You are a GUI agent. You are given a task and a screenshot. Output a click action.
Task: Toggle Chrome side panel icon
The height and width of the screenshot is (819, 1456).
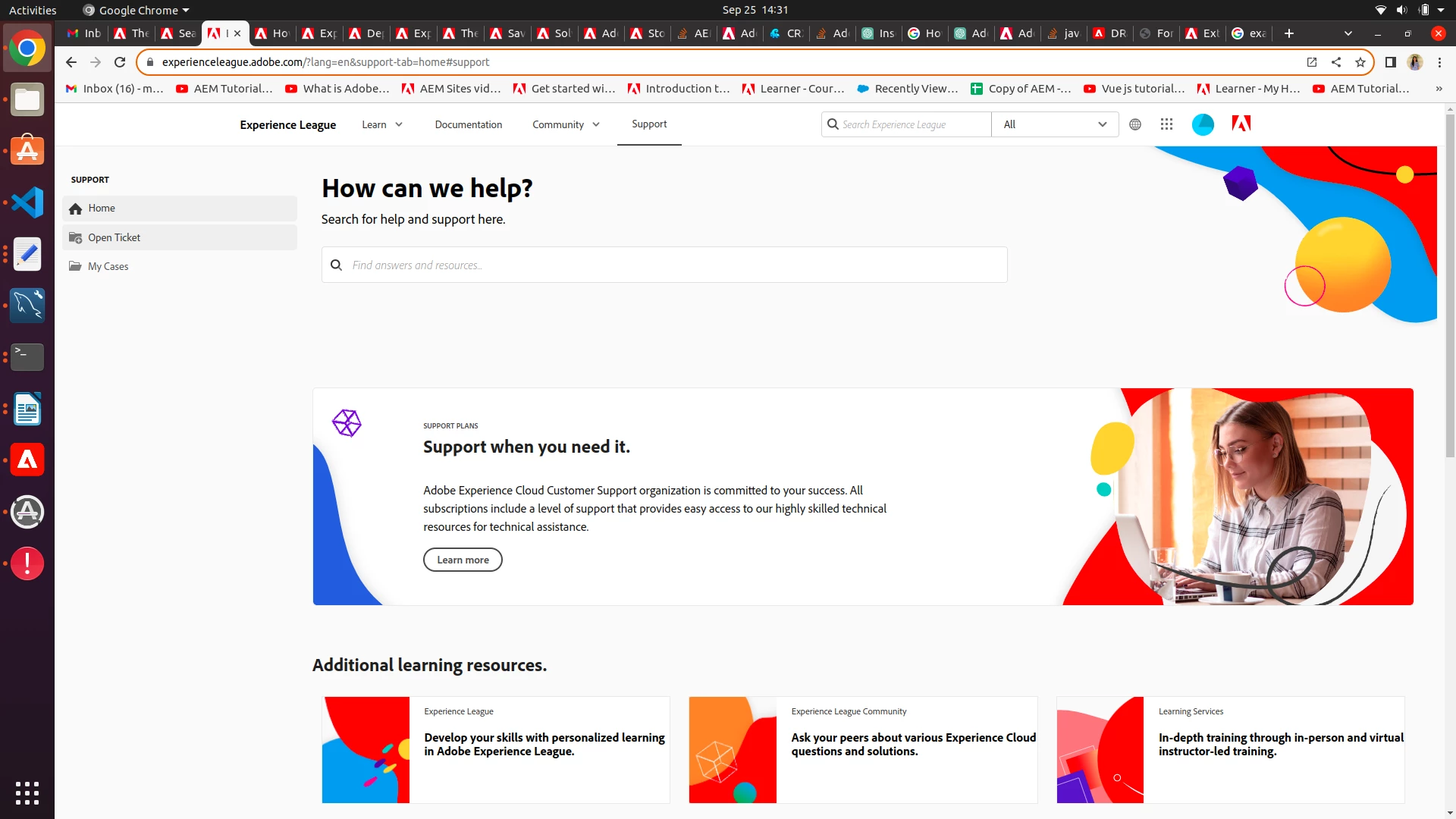pos(1391,62)
